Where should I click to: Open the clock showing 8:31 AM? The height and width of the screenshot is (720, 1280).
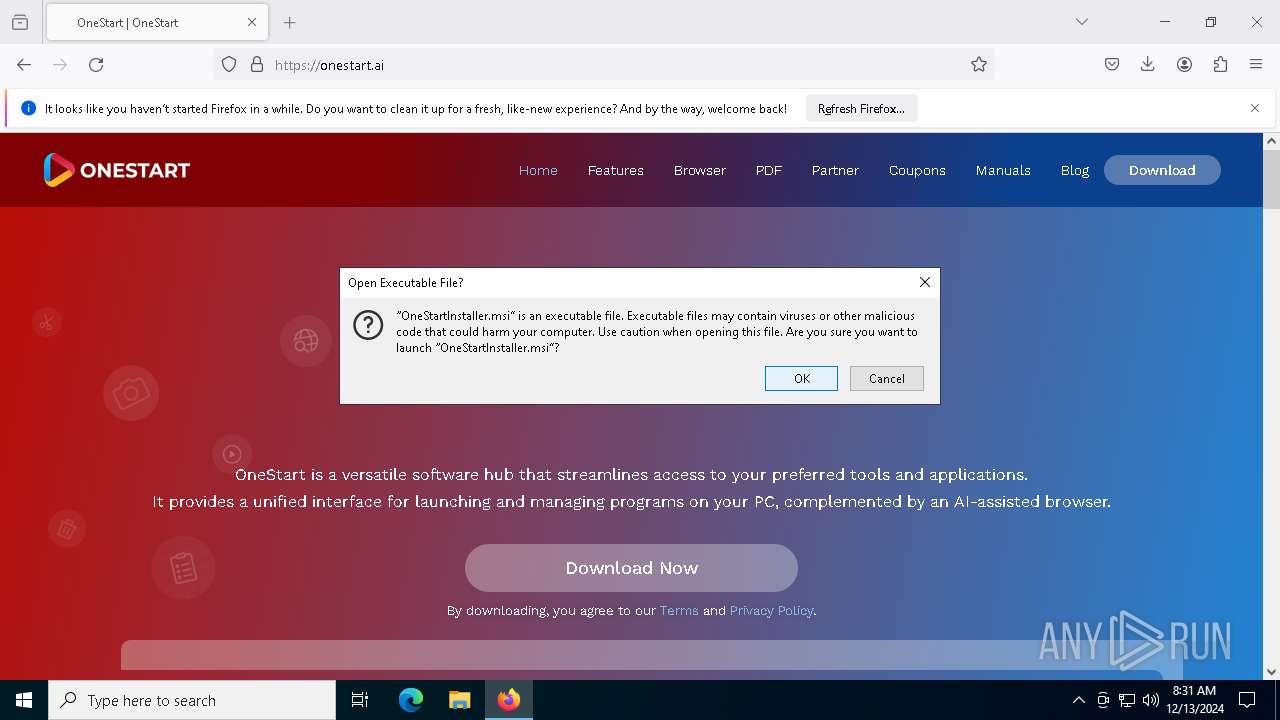(1194, 700)
